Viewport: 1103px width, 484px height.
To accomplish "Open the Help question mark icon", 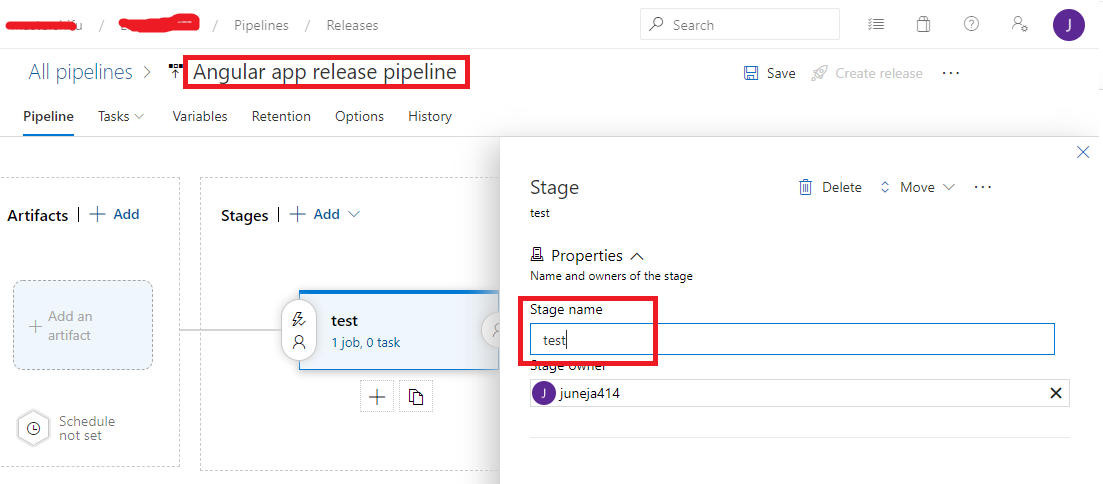I will pos(971,24).
